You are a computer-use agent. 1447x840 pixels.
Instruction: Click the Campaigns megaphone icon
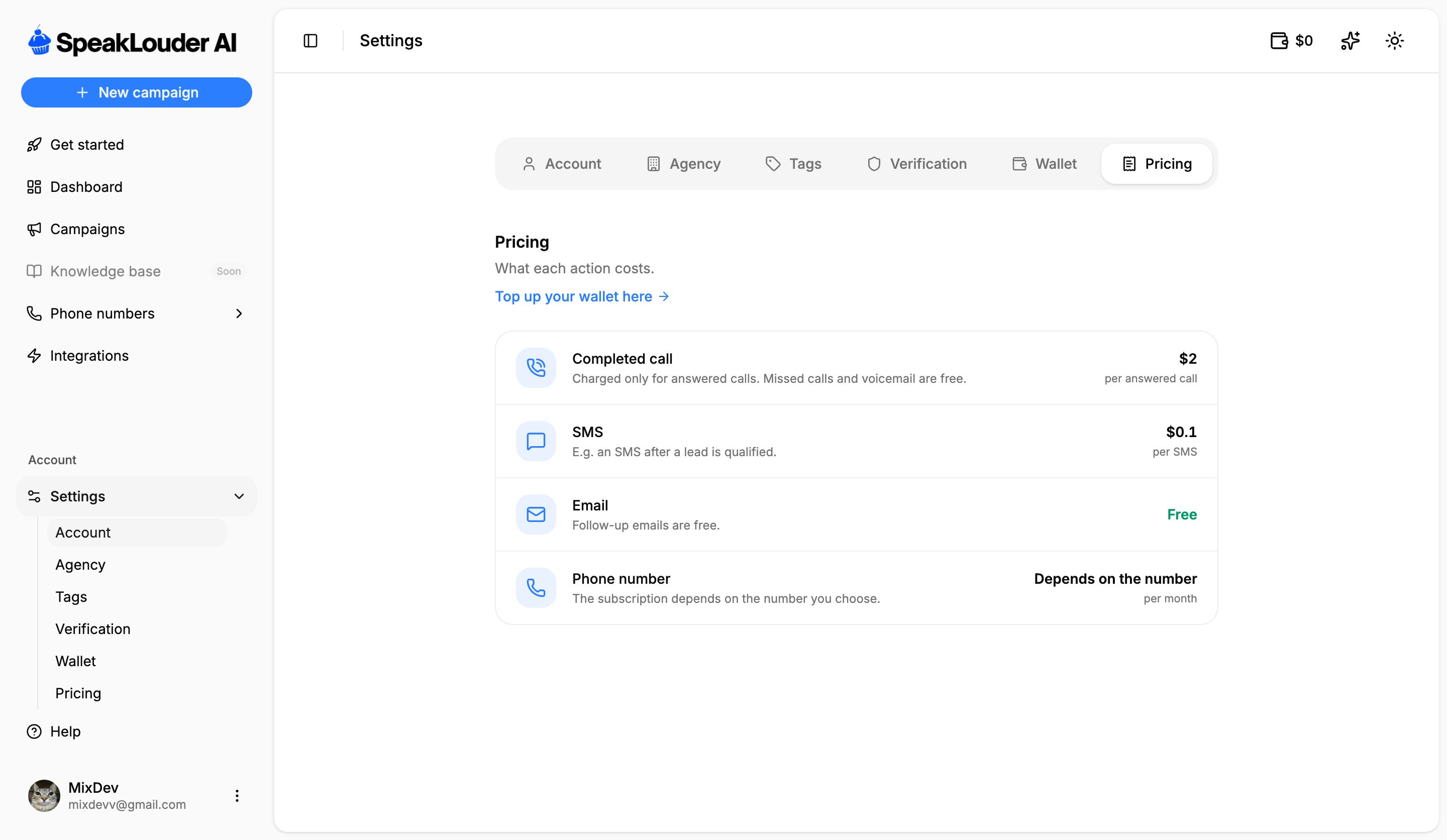pos(35,229)
